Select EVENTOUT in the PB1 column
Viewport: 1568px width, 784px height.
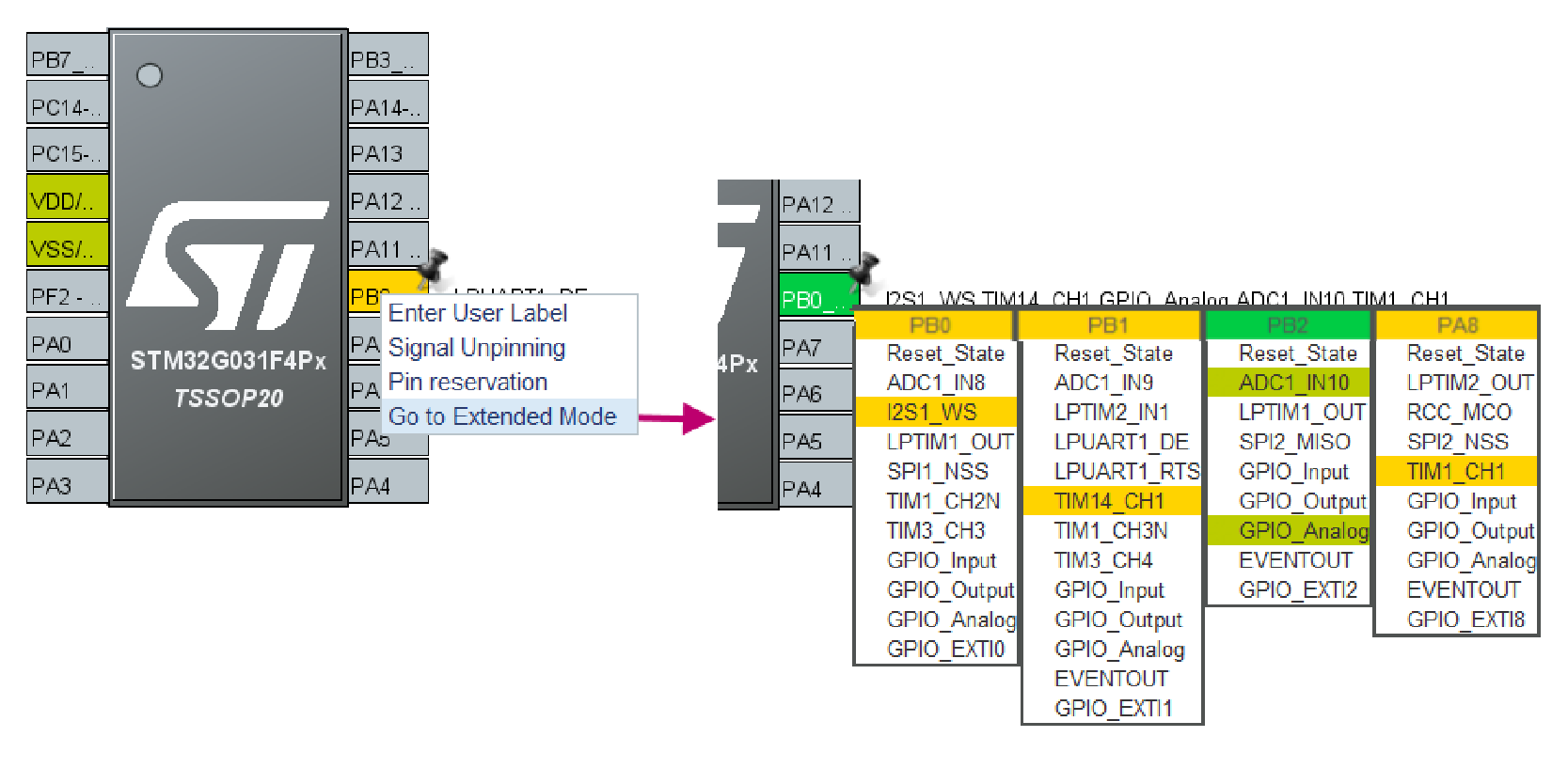[x=1111, y=679]
